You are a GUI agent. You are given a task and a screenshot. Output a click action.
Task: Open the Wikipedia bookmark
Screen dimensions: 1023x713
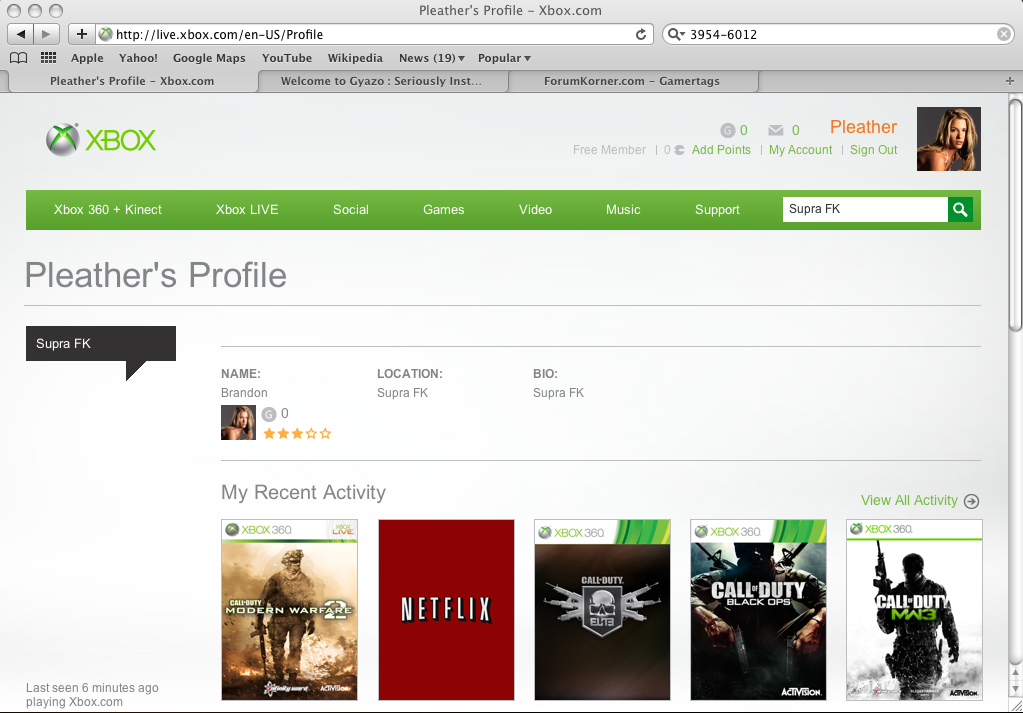355,58
